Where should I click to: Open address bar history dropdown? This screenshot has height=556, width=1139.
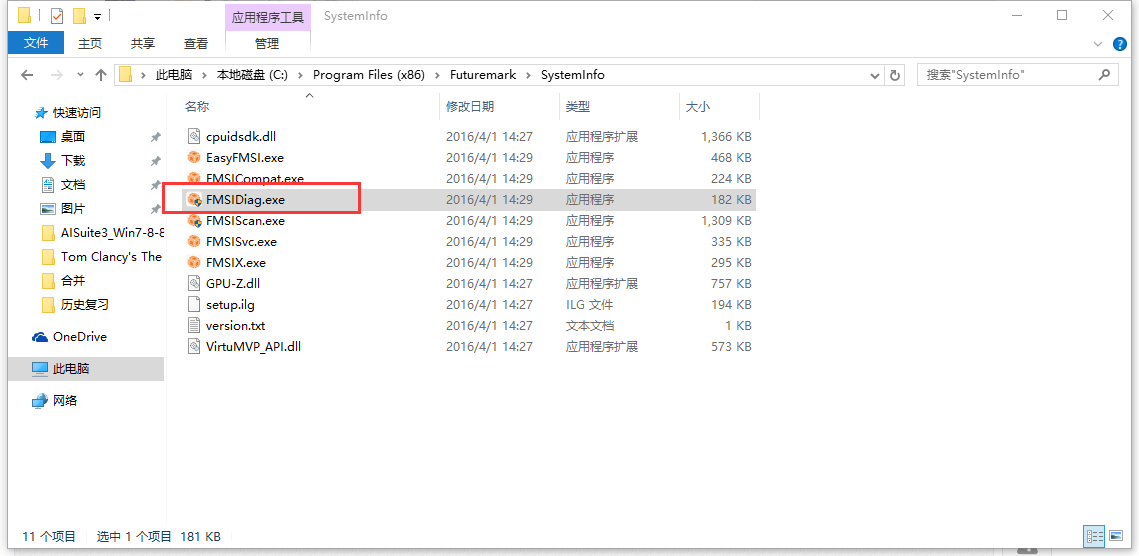click(x=875, y=75)
